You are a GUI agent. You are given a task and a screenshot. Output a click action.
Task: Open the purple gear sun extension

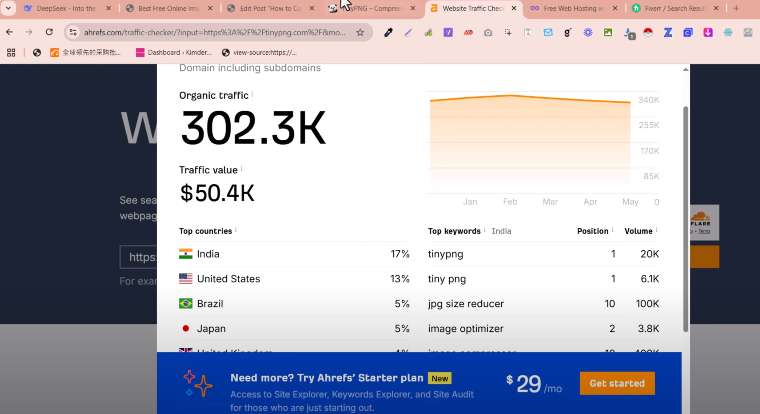tap(588, 32)
